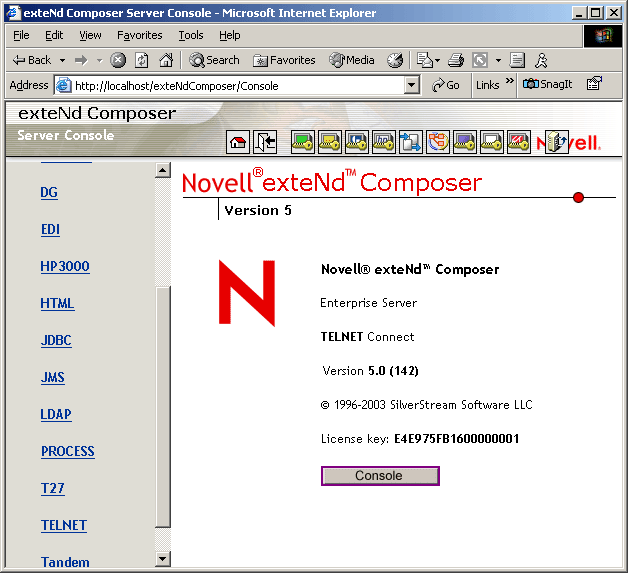
Task: Open the yellow-screen key license icon
Action: (330, 142)
